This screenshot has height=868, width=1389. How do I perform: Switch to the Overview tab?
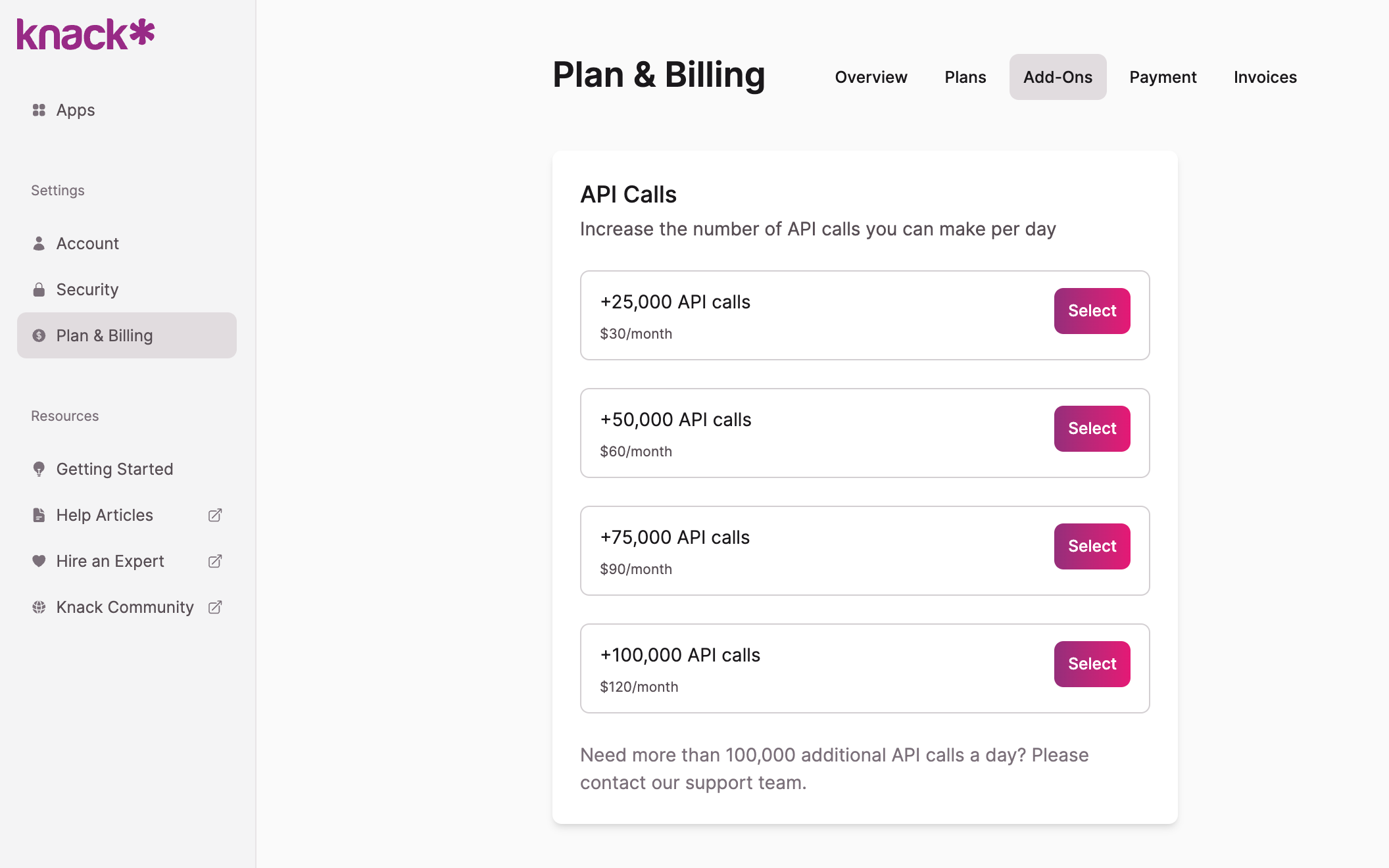coord(871,77)
